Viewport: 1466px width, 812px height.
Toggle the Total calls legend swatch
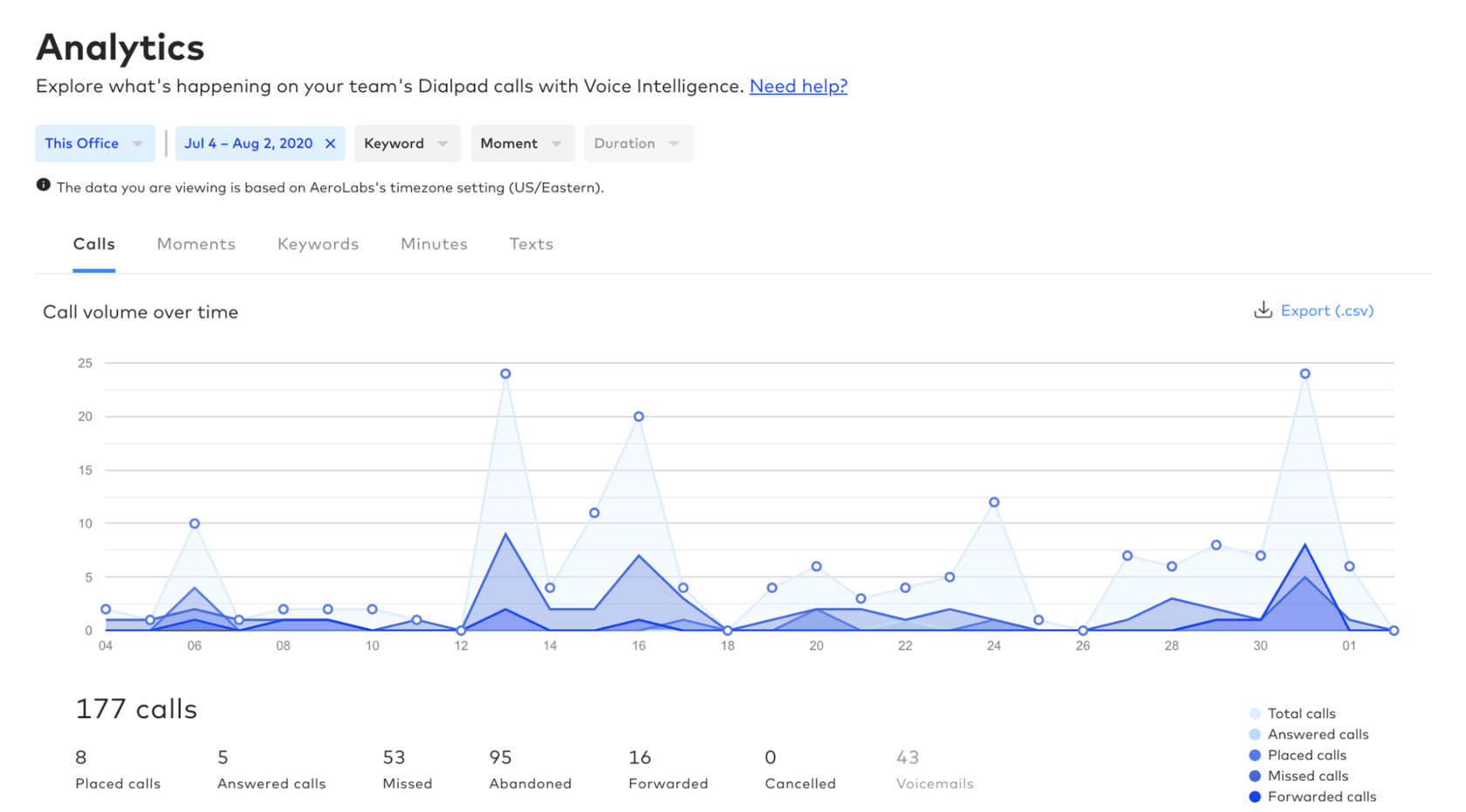[1255, 713]
